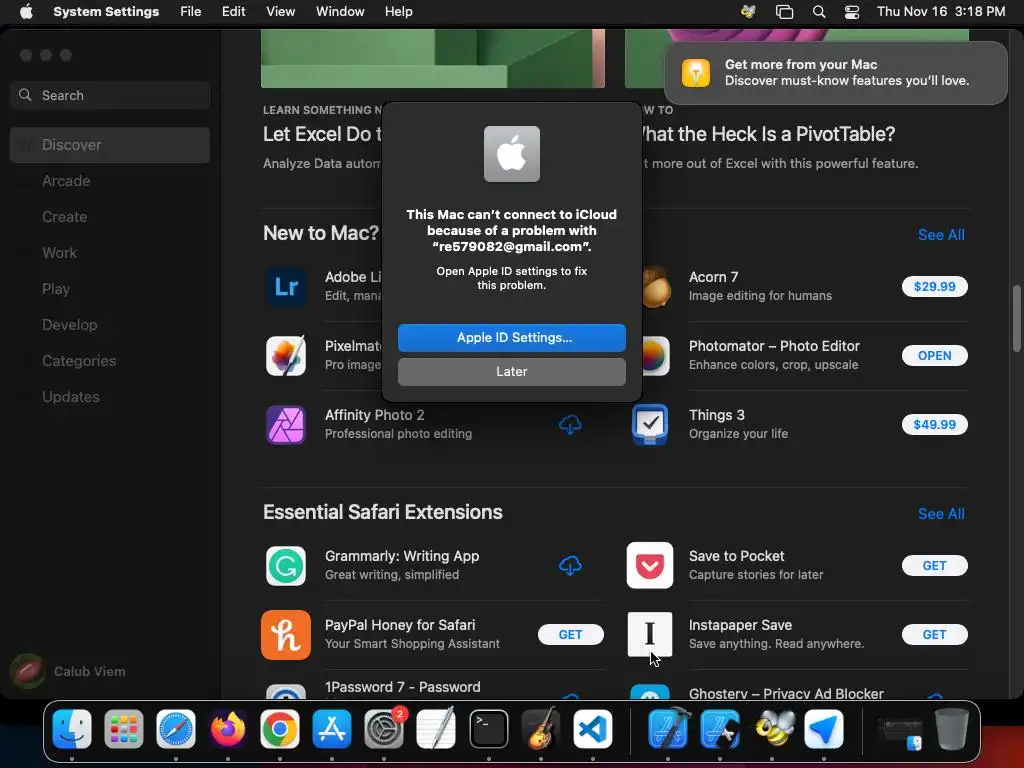Open the Play section
Screen dimensions: 1024x768
click(x=110, y=289)
